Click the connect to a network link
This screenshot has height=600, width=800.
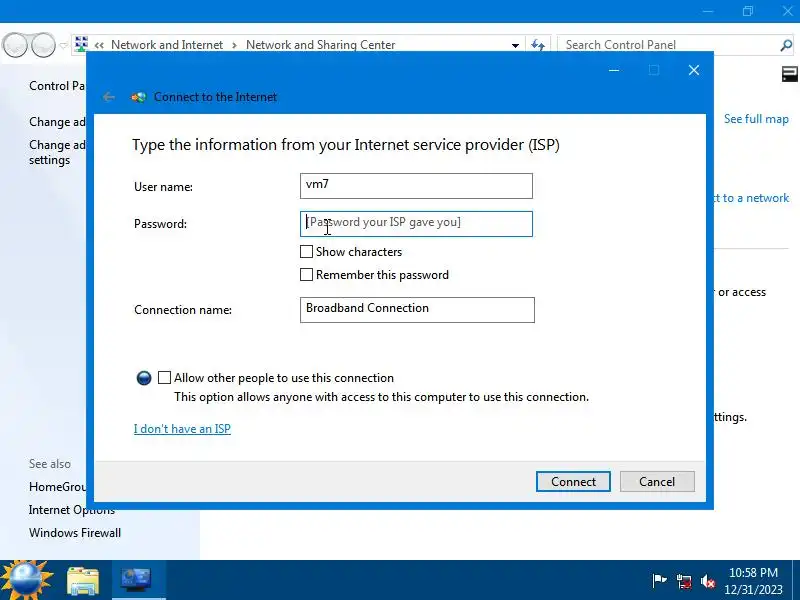(752, 198)
